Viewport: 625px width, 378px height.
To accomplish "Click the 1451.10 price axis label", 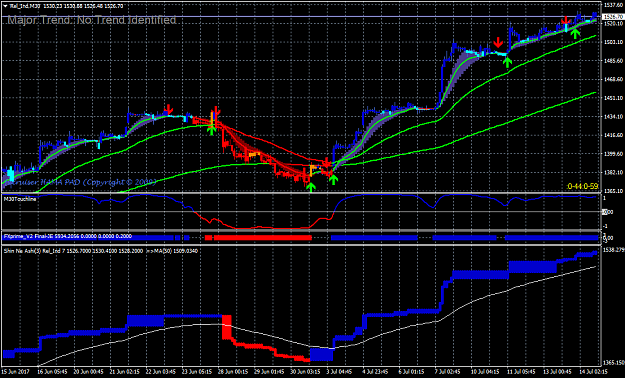I will coord(614,98).
